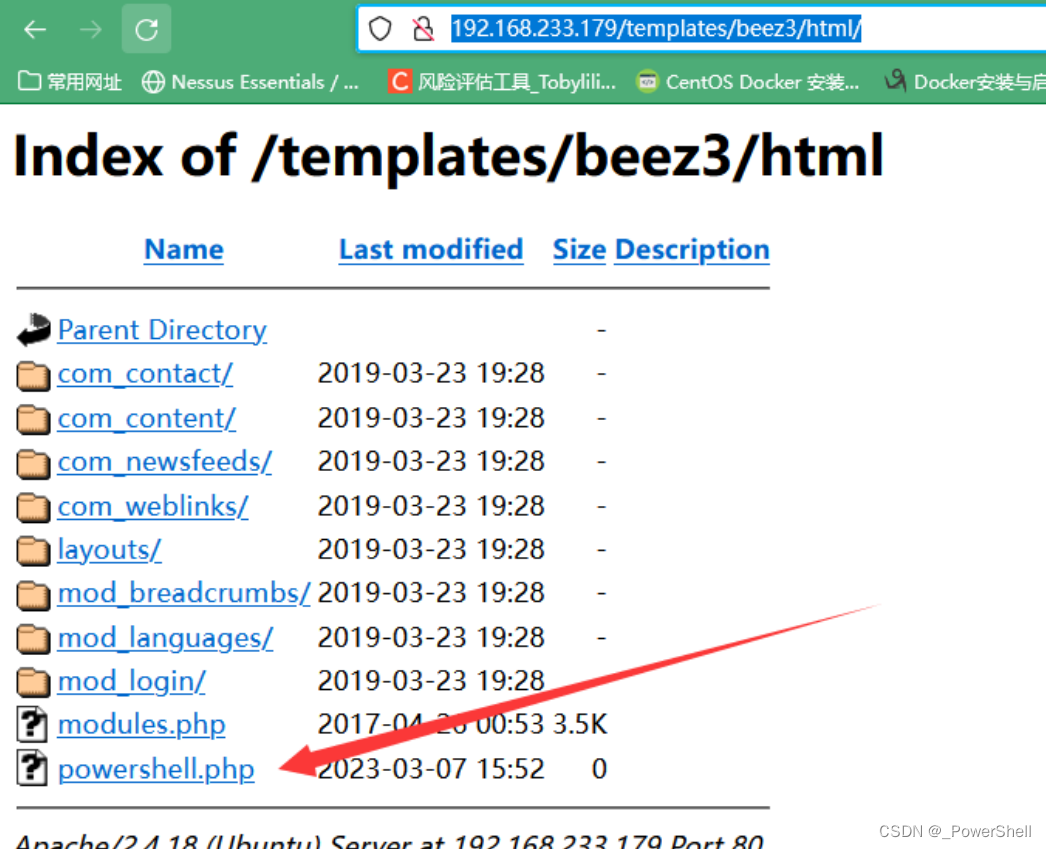Reload the page with the refresh button
1046x849 pixels.
coord(146,29)
